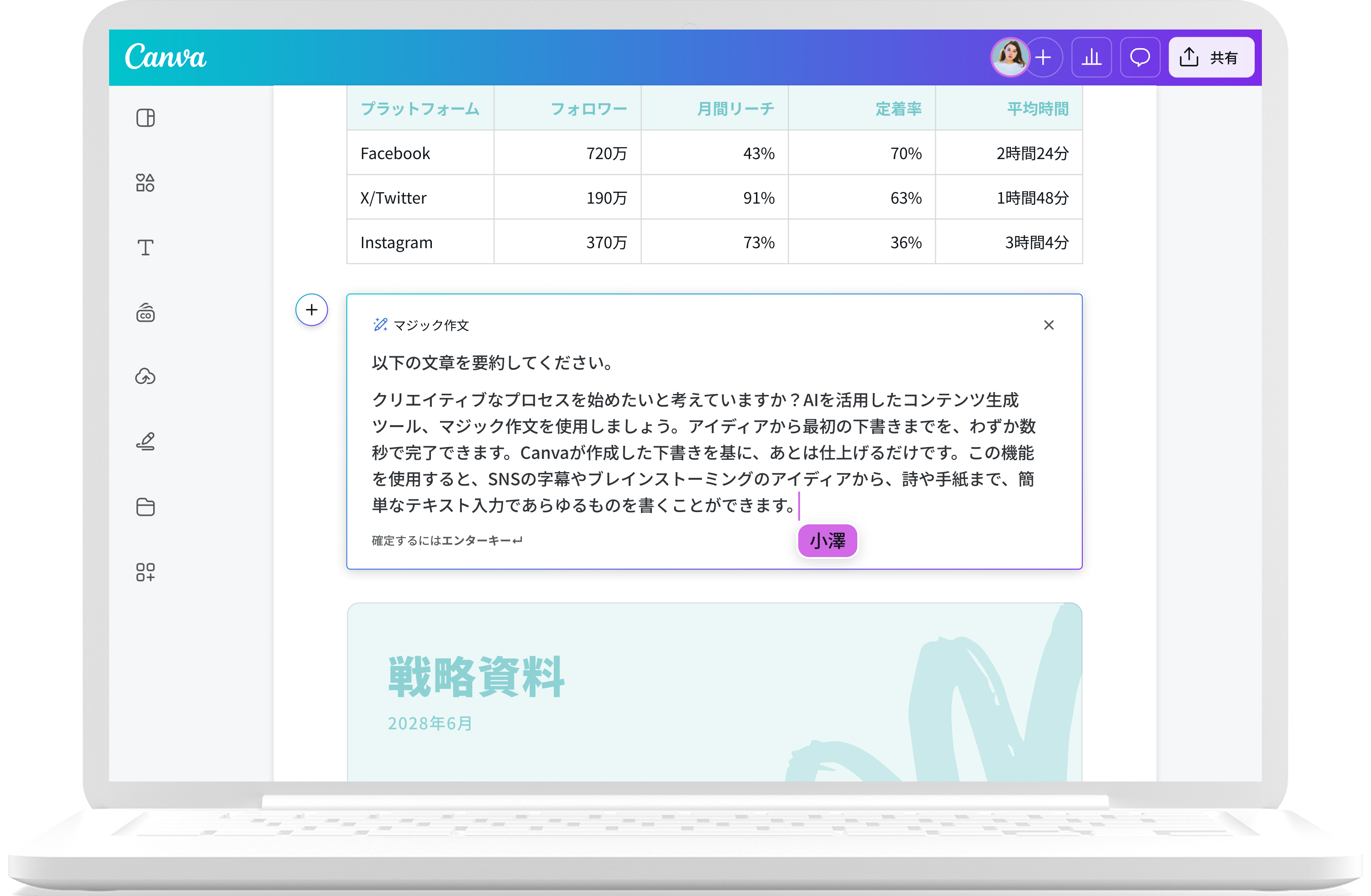Open the analytics chart icon

point(1091,57)
